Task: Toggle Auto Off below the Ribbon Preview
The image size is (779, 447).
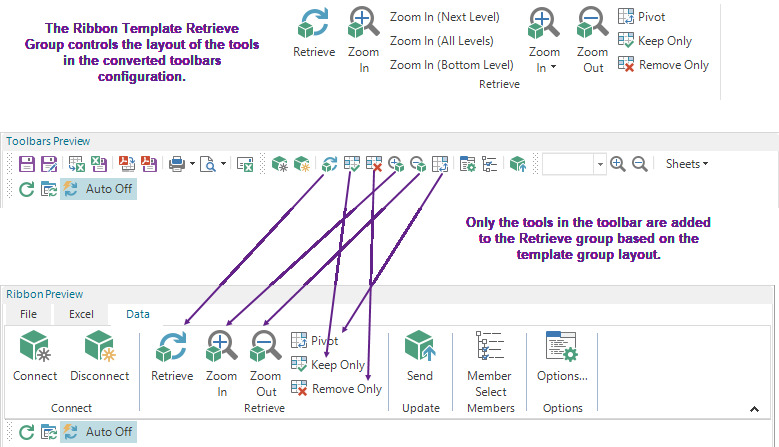Action: pyautogui.click(x=98, y=432)
